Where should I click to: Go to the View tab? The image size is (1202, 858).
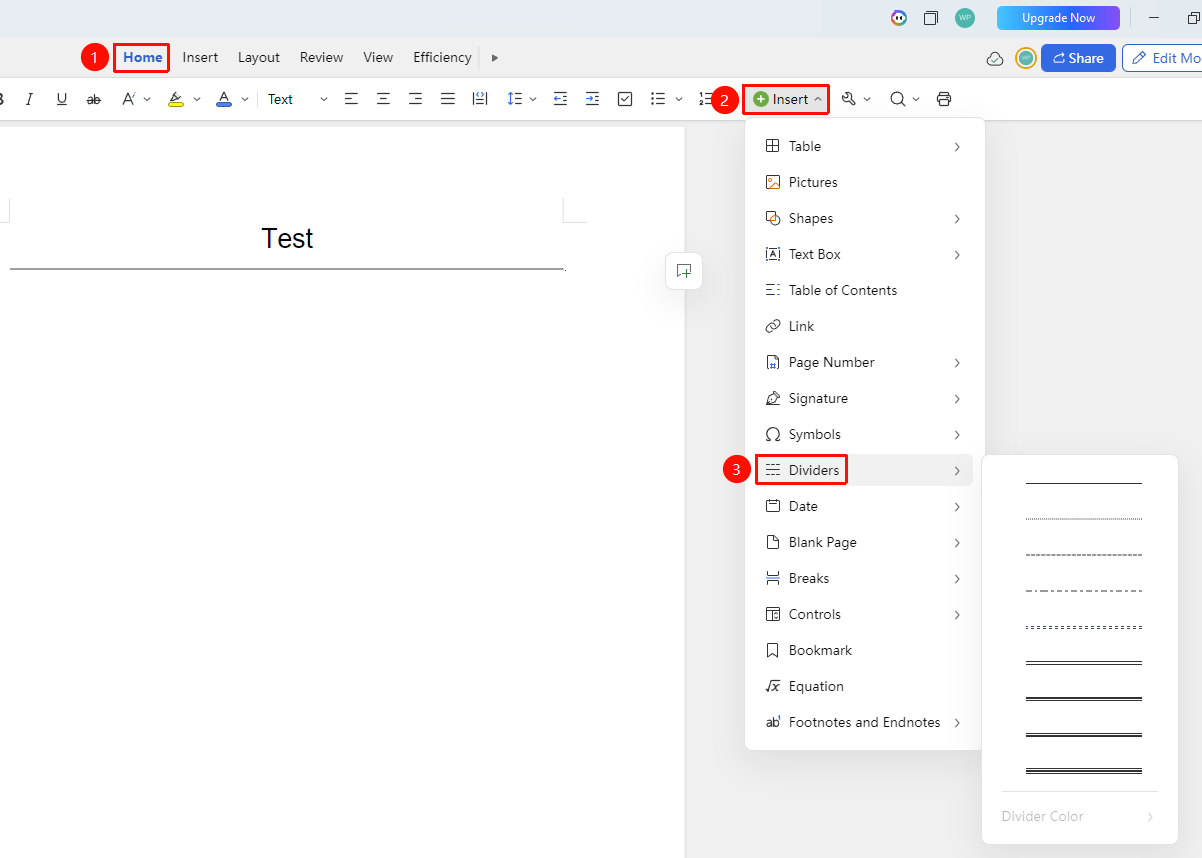pos(378,58)
